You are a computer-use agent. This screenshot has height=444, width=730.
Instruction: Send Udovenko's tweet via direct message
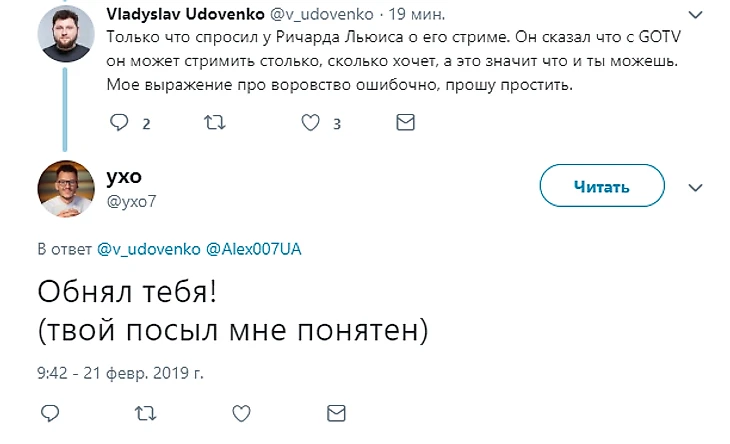405,123
